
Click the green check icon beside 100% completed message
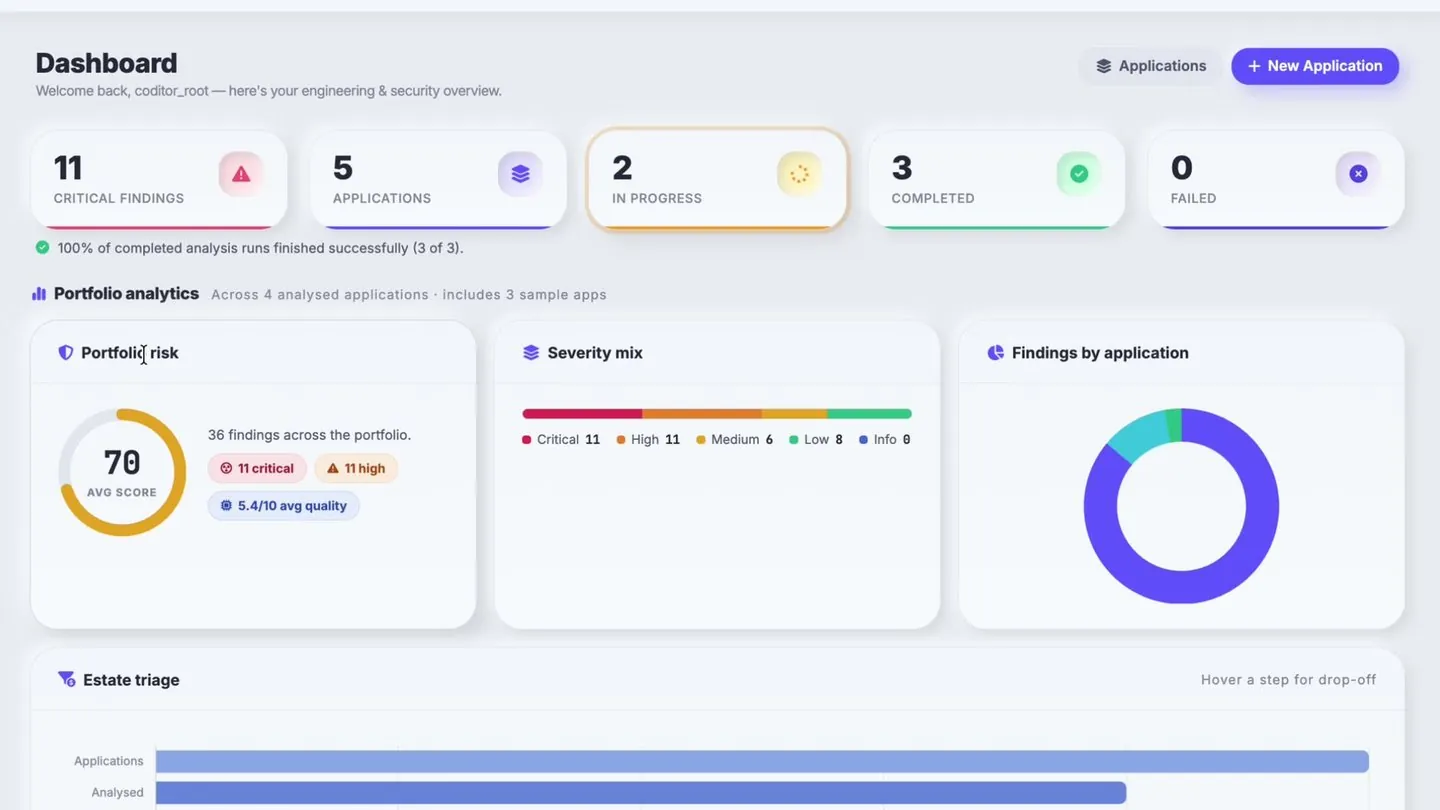[43, 247]
